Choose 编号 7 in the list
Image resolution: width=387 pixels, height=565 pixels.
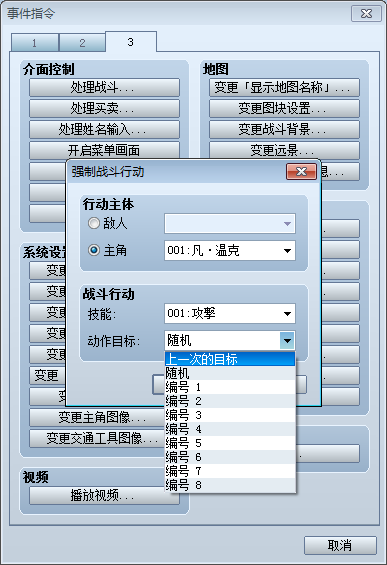click(x=230, y=471)
